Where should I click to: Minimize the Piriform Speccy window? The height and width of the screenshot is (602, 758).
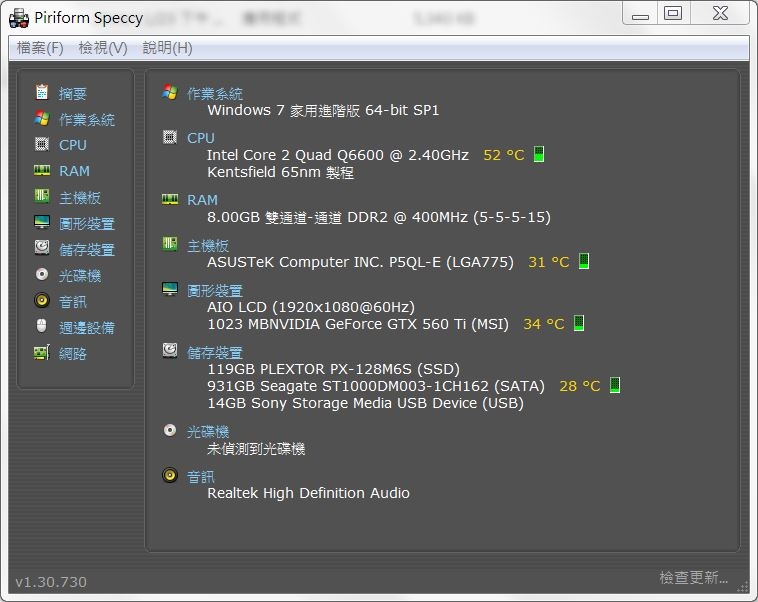click(x=640, y=13)
